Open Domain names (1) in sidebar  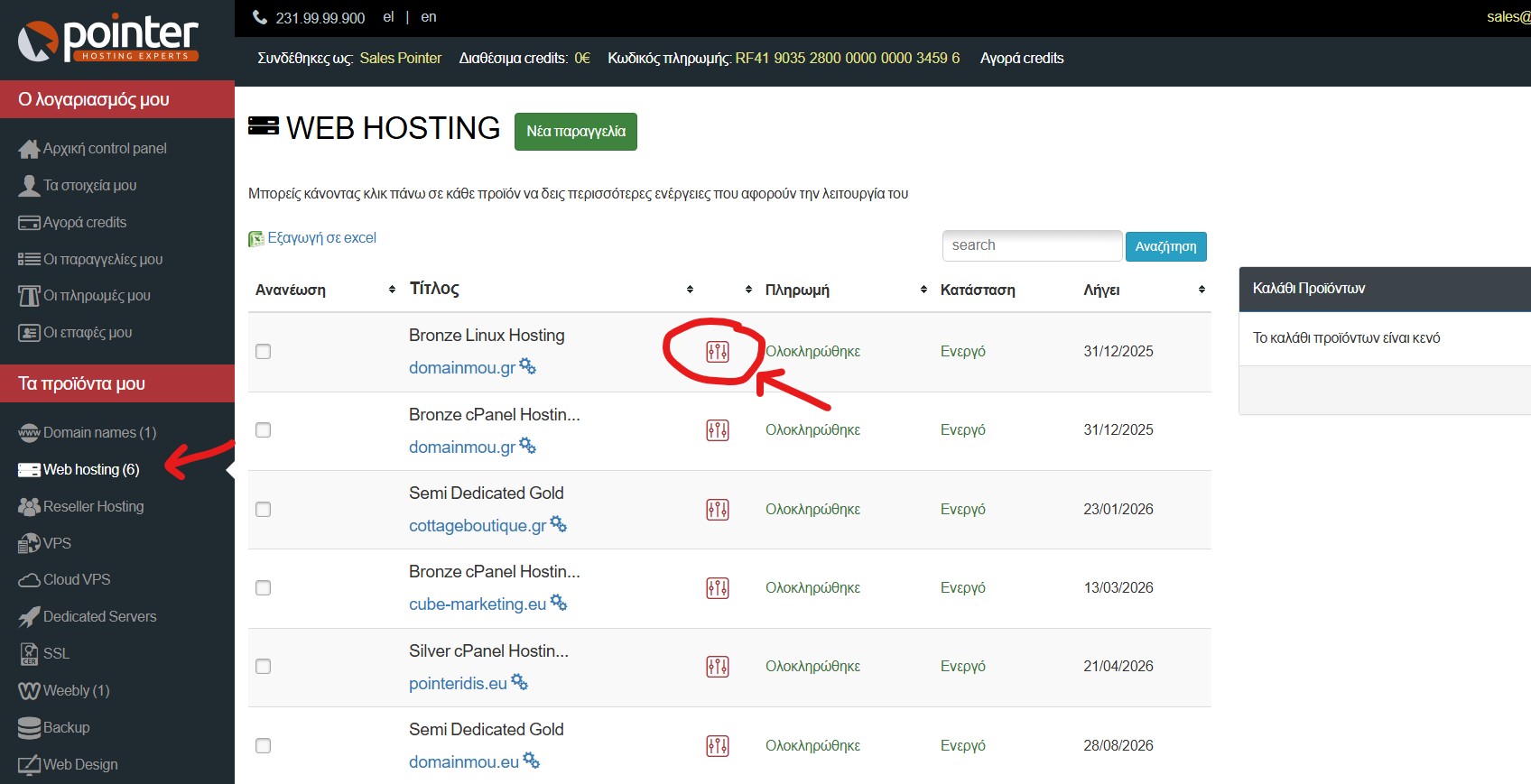click(99, 433)
